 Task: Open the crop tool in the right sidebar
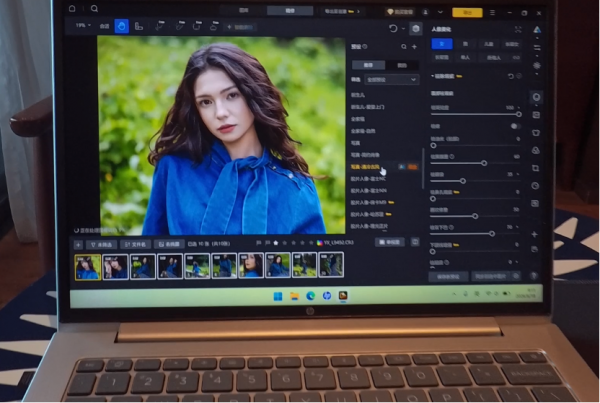(536, 168)
